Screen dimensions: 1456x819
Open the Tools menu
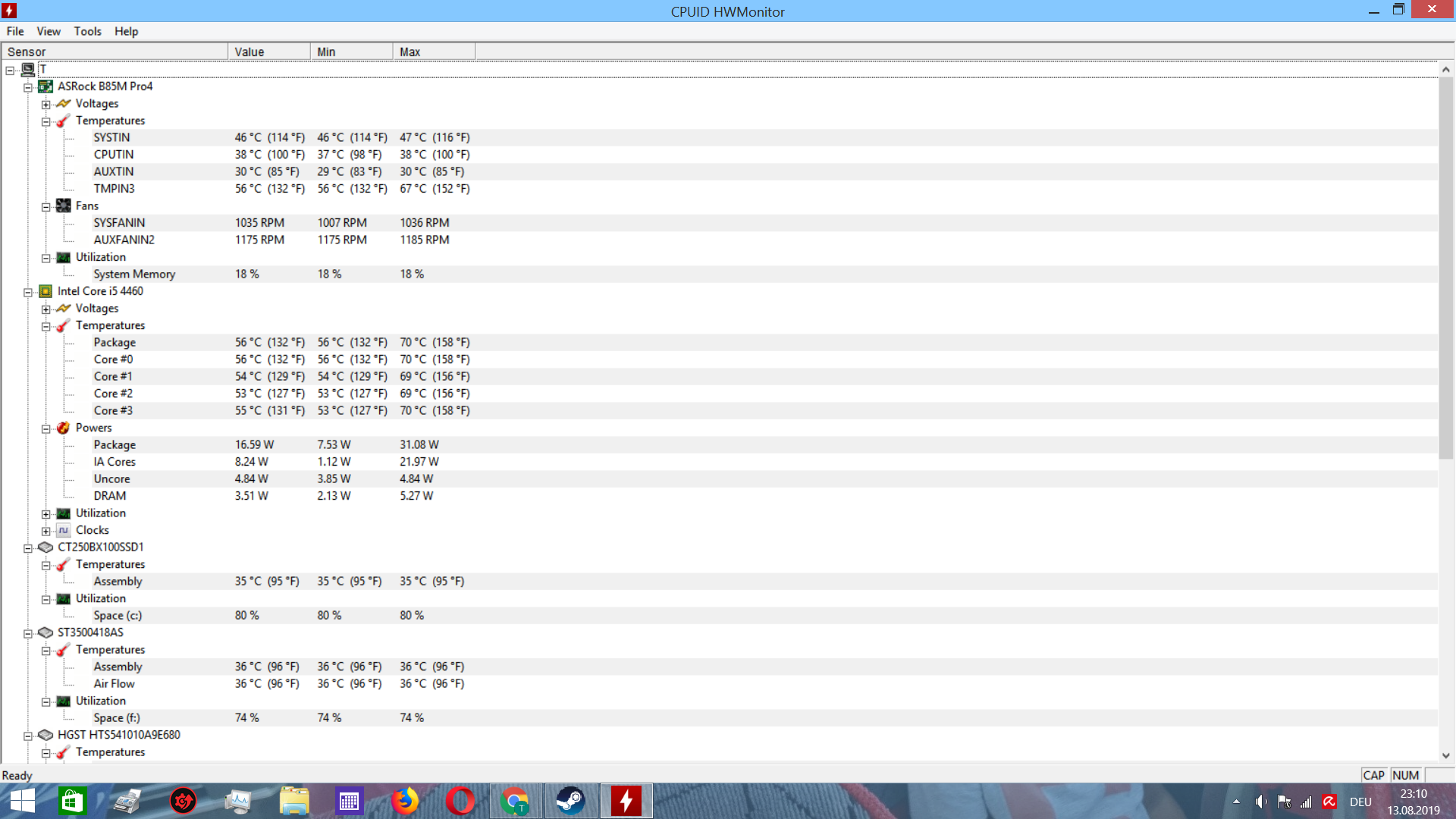(x=87, y=31)
